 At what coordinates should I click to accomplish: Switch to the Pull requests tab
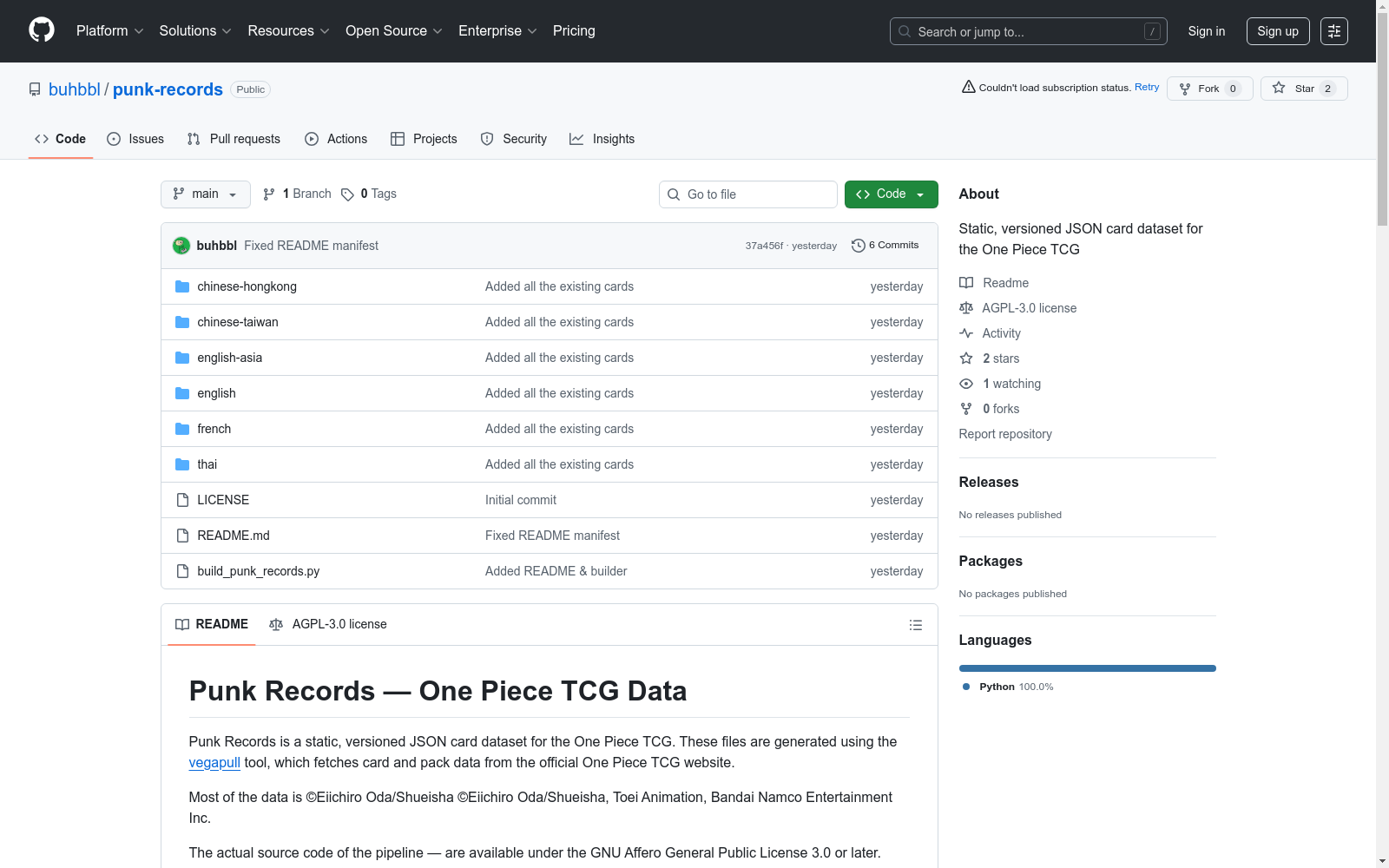point(234,139)
